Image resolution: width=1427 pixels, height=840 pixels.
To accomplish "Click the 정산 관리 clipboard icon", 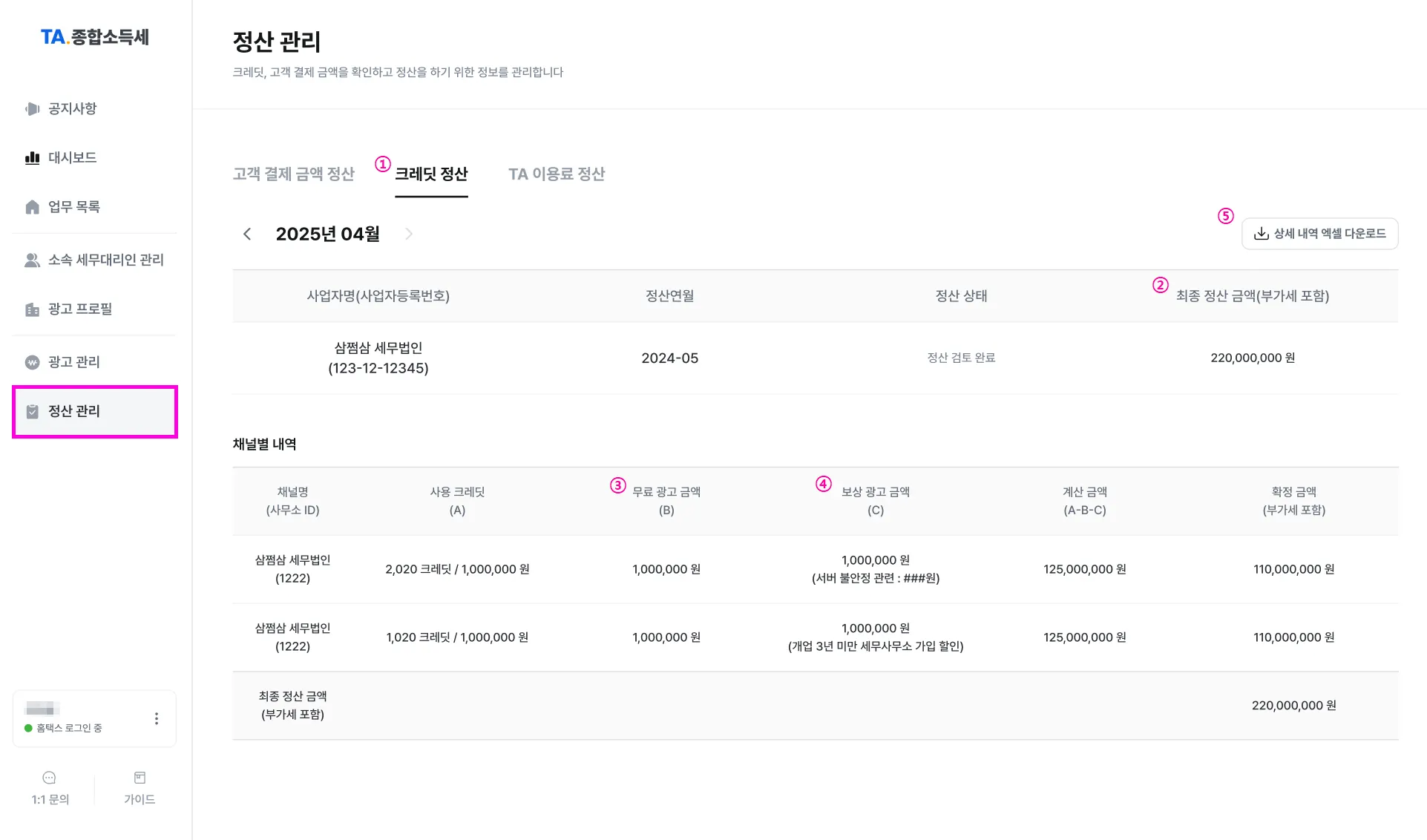I will tap(32, 411).
